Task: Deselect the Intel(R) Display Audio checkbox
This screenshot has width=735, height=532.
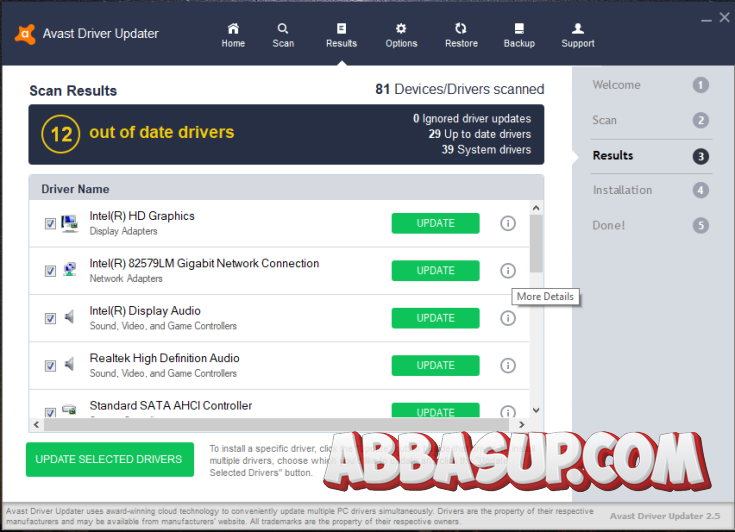Action: click(50, 318)
